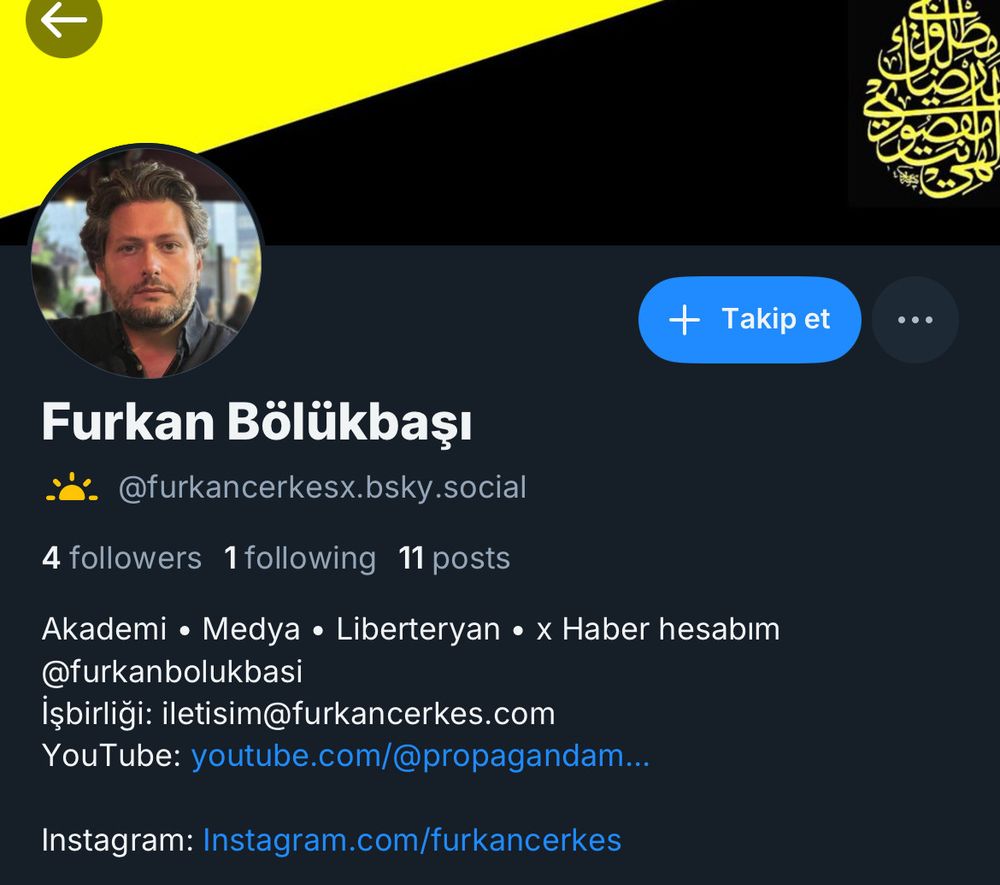Go back using the arrow icon
The image size is (1000, 885).
coord(64,20)
